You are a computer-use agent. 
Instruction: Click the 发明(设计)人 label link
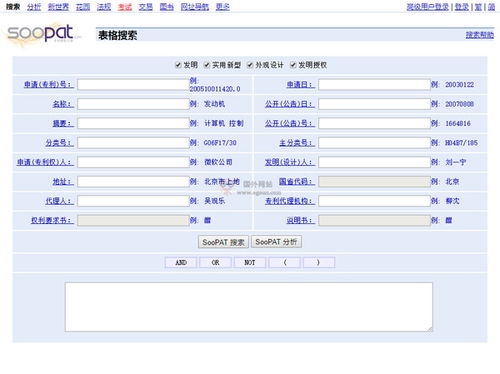point(290,162)
